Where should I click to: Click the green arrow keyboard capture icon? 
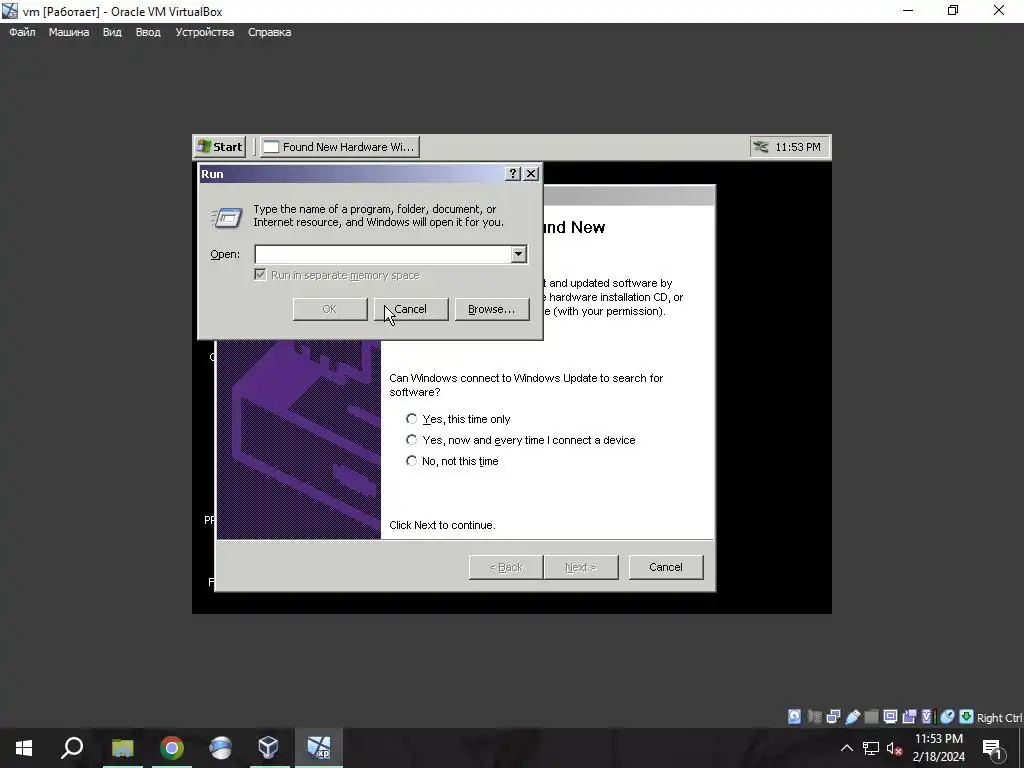coord(967,717)
